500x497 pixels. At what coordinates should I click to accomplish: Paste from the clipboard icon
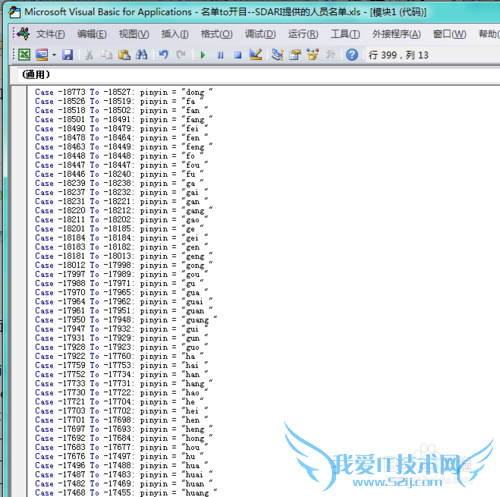point(124,55)
